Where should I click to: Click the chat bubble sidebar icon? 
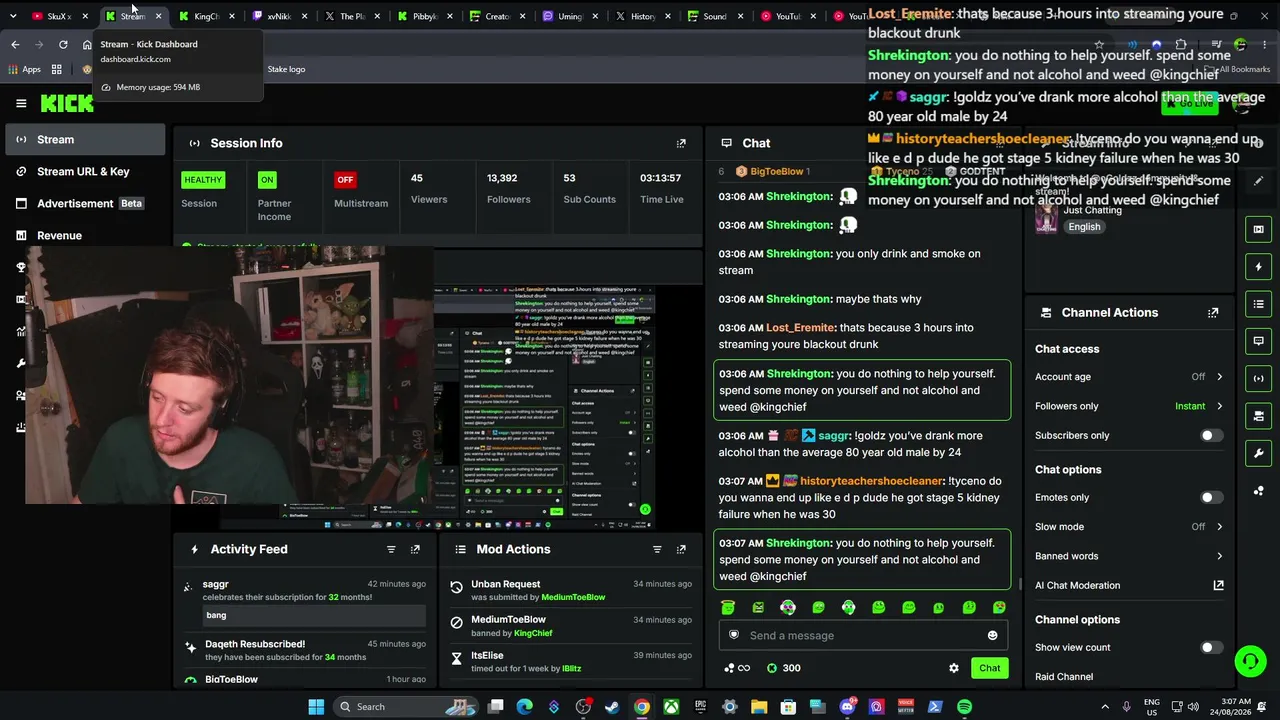point(1258,341)
